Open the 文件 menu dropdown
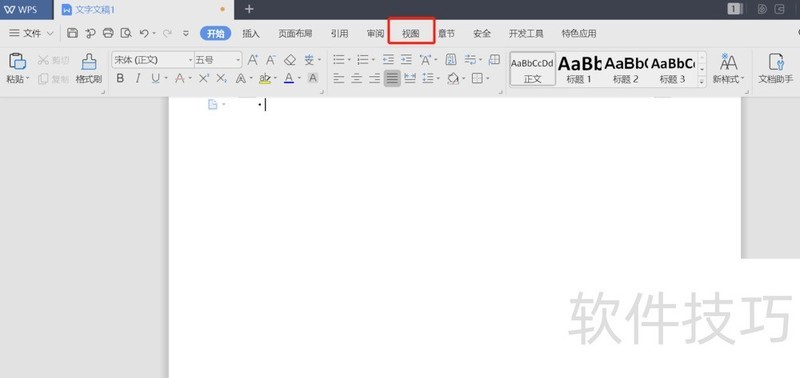The height and width of the screenshot is (378, 800). click(x=31, y=33)
